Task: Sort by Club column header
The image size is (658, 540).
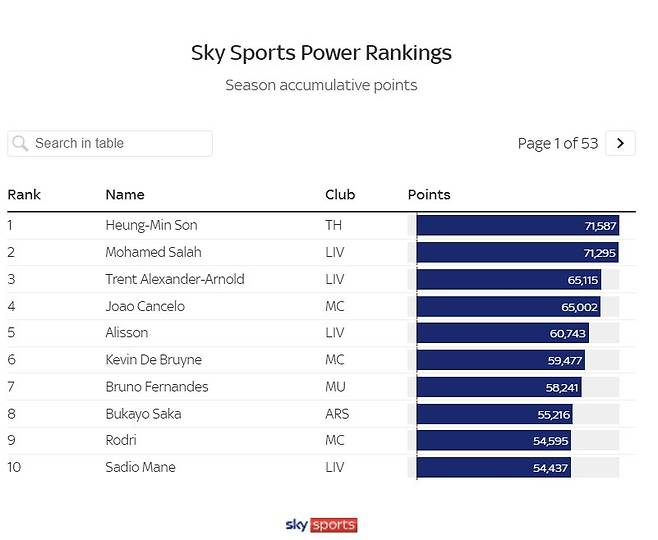Action: (340, 194)
